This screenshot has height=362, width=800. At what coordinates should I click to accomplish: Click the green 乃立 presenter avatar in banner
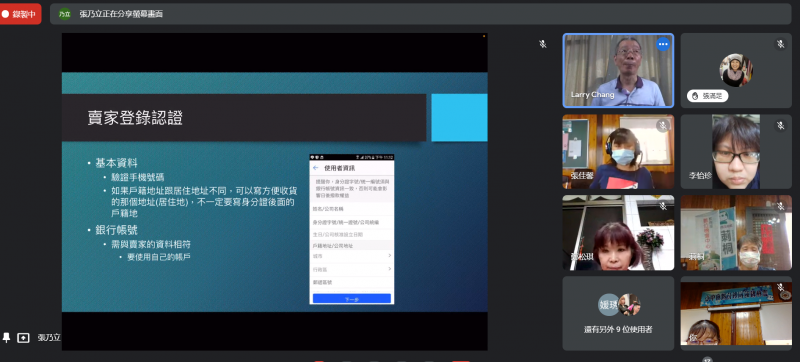pos(65,14)
